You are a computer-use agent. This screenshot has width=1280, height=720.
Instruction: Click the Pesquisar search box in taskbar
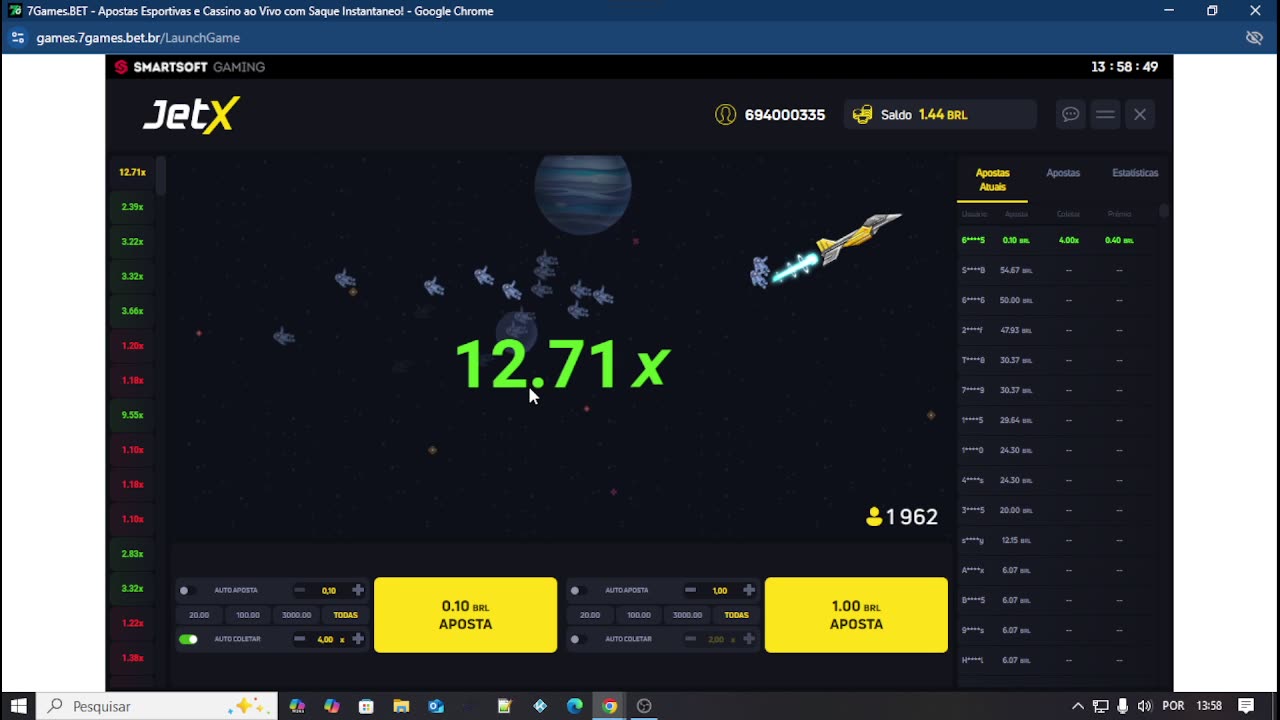(x=158, y=706)
